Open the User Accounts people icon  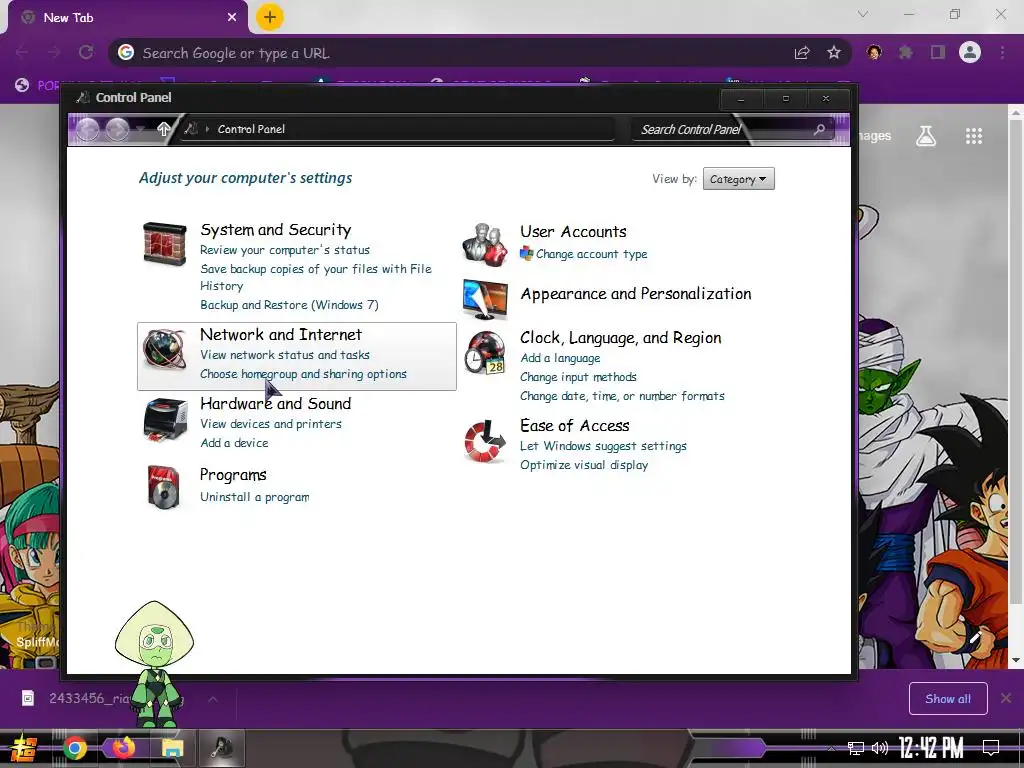(x=485, y=244)
